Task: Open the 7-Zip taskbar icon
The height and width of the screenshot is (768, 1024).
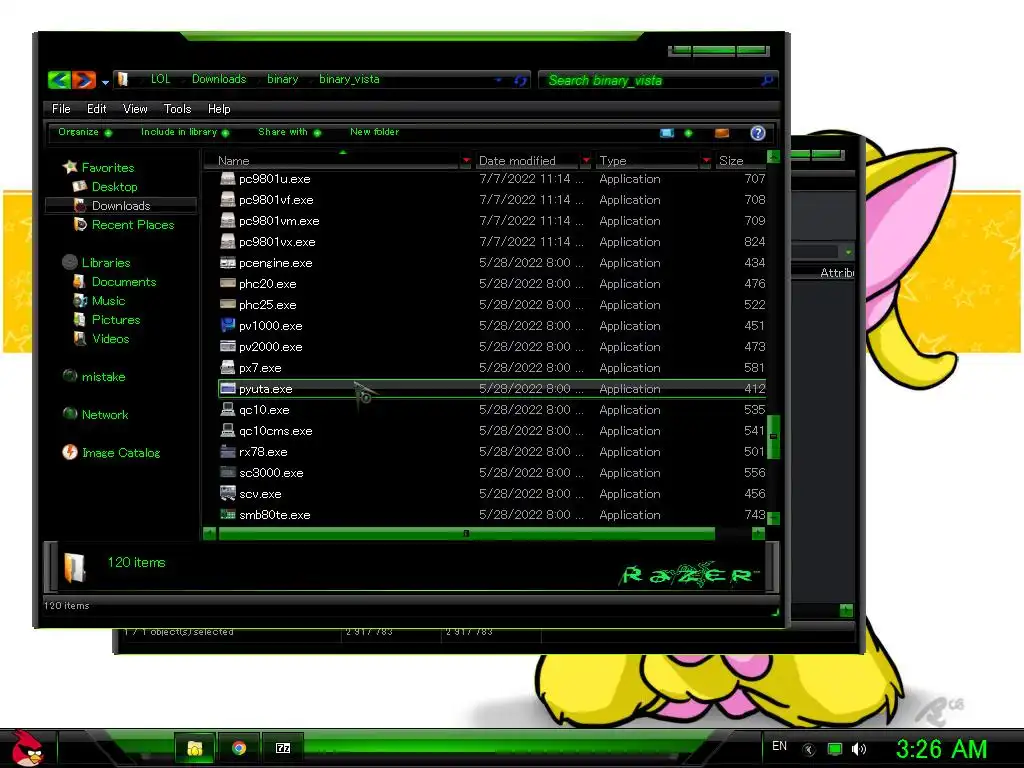Action: 283,748
